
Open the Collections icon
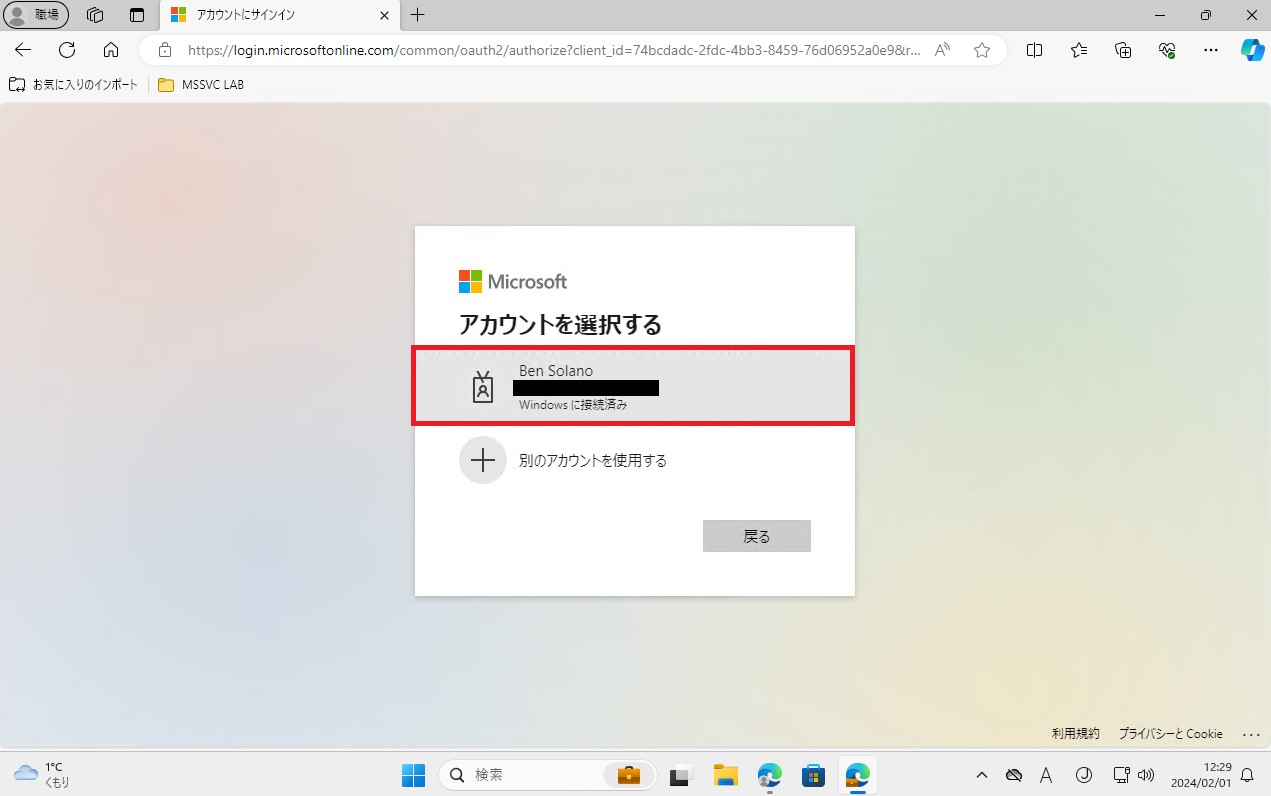pyautogui.click(x=1123, y=50)
